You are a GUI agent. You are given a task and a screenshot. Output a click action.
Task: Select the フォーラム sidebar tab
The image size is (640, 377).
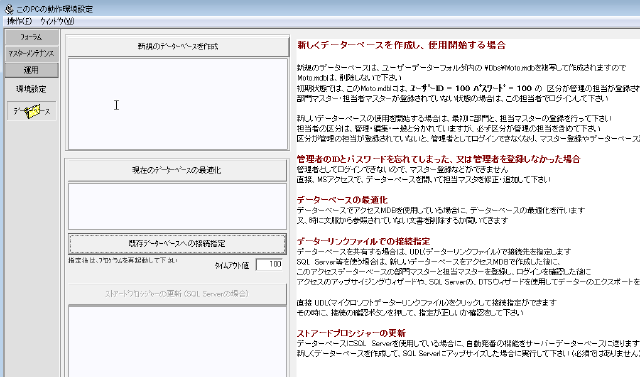coord(31,37)
